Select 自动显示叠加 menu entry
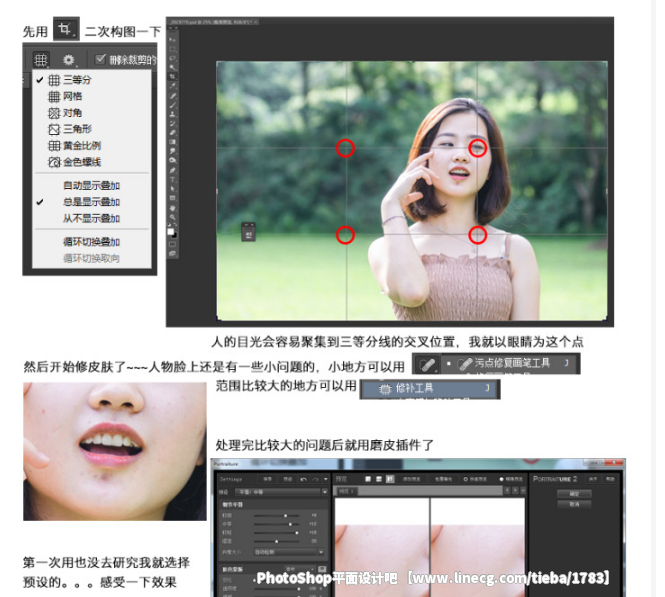The width and height of the screenshot is (665, 597). tap(92, 185)
